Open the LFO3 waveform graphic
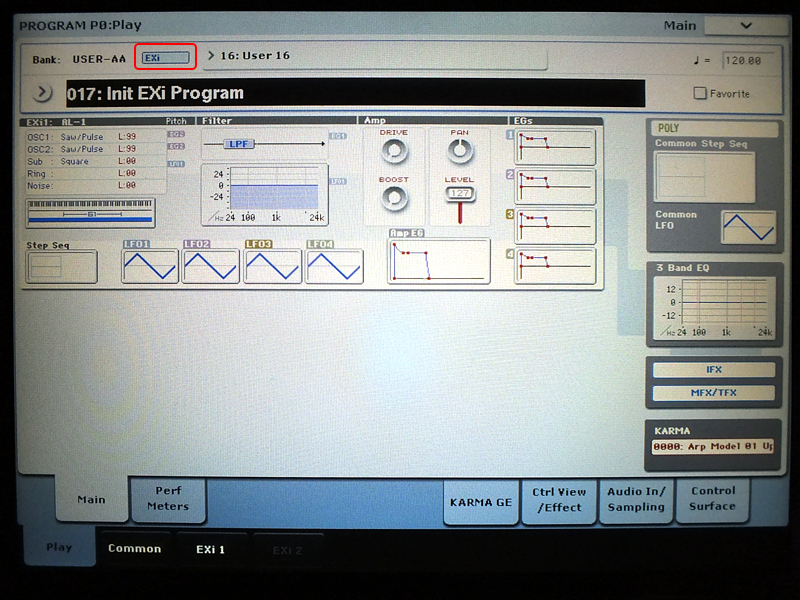 tap(272, 266)
